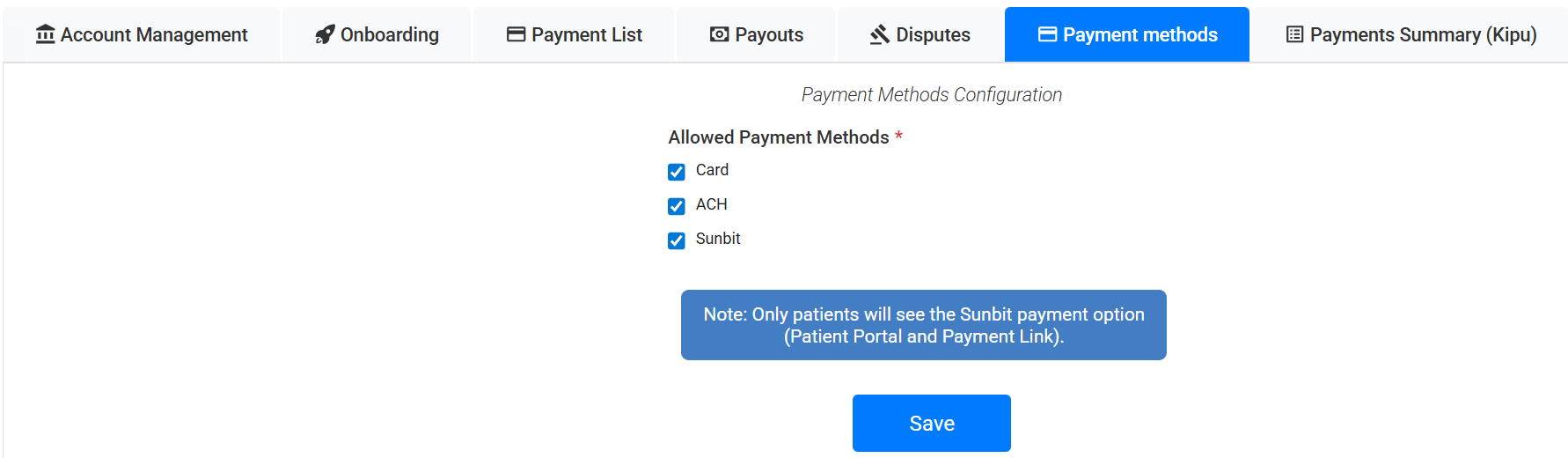The width and height of the screenshot is (1568, 458).
Task: Open the Payouts tab
Action: 769,34
